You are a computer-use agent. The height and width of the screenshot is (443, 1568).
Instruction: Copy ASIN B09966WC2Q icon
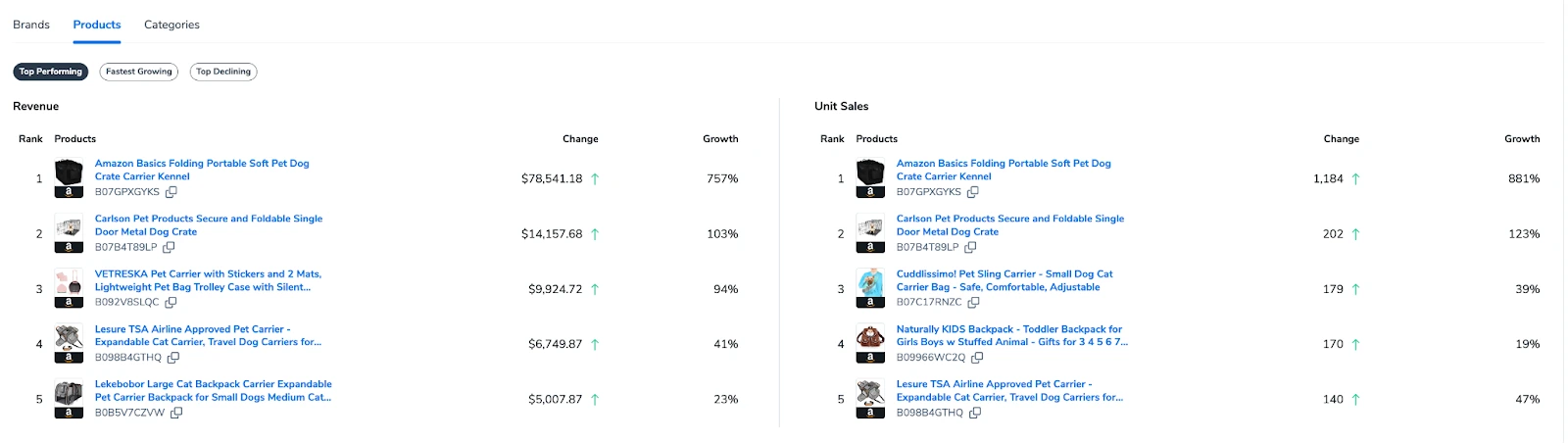point(977,358)
